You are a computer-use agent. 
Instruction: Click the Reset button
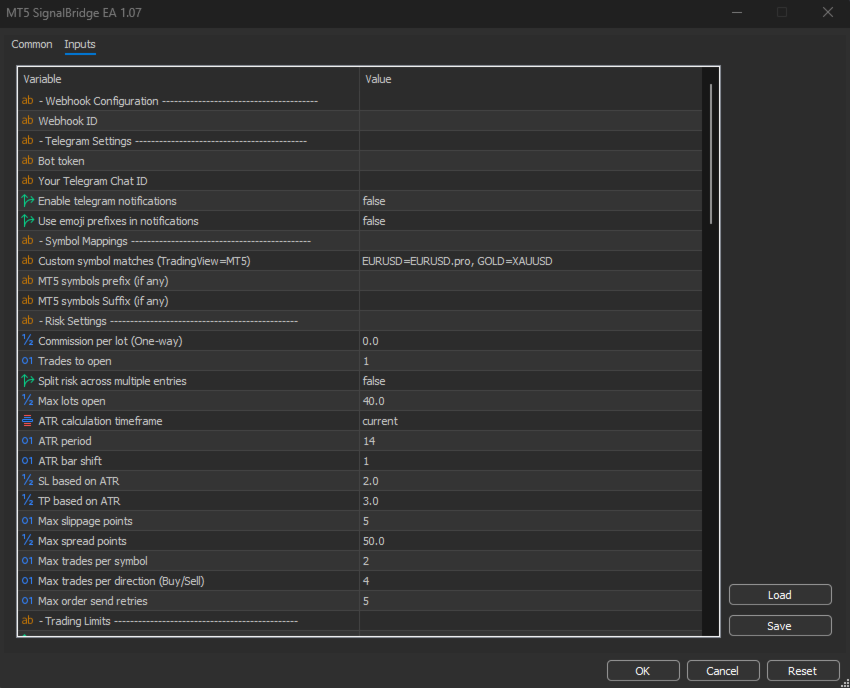pos(802,671)
